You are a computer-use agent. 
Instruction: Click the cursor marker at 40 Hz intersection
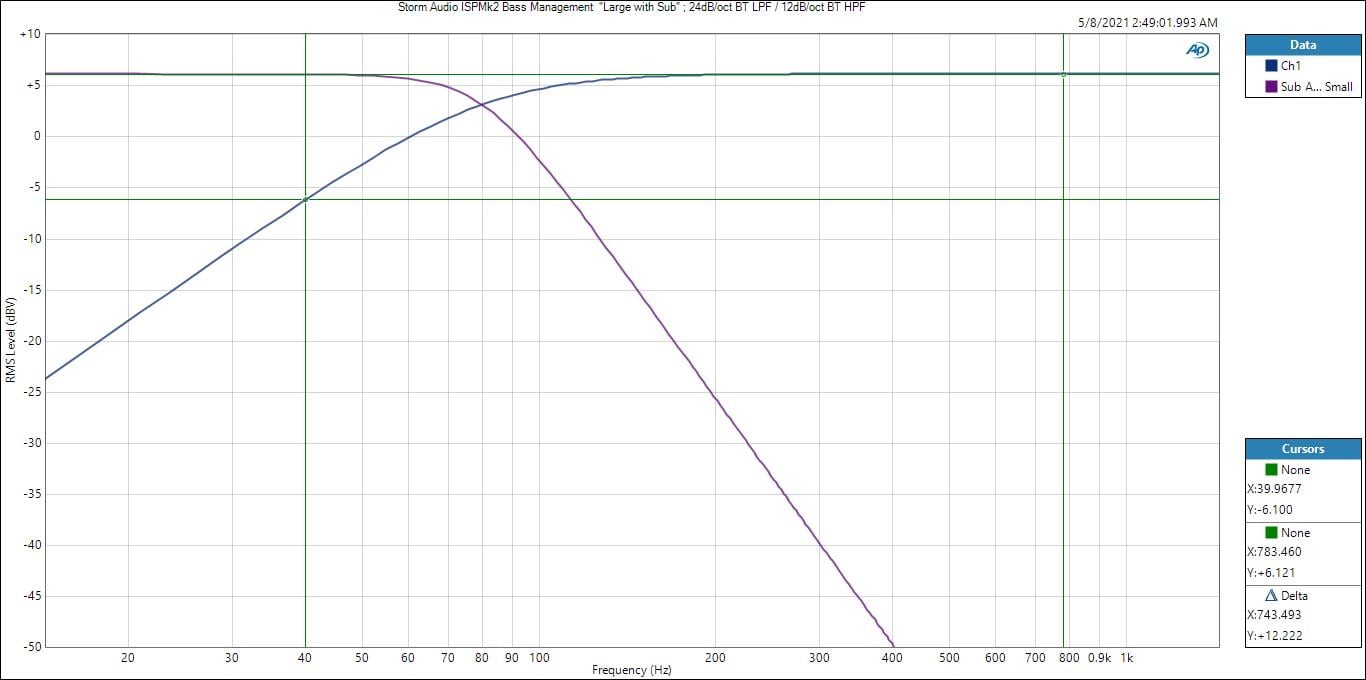(x=305, y=199)
